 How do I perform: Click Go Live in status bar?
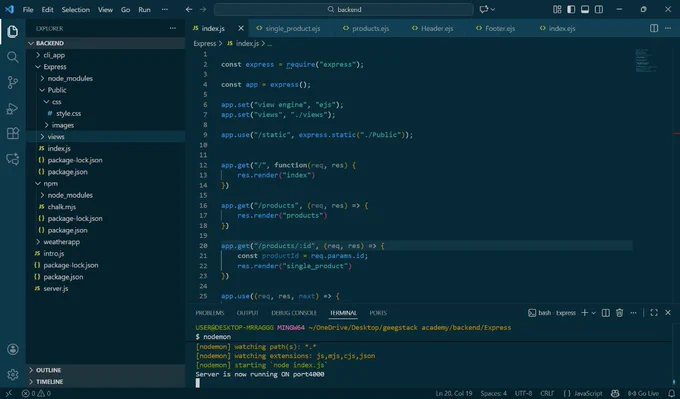643,393
